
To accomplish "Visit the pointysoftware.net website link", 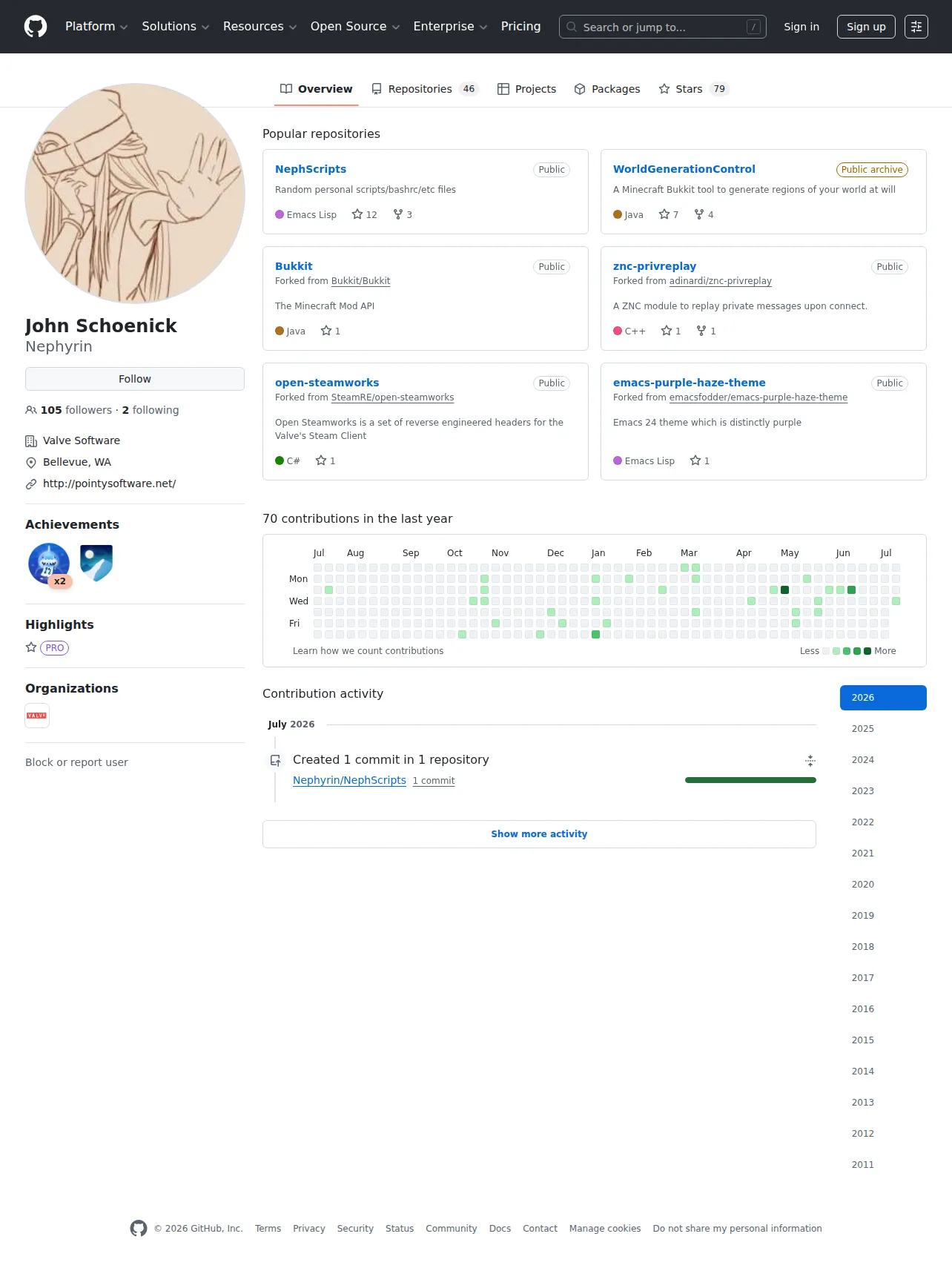I will pos(110,483).
